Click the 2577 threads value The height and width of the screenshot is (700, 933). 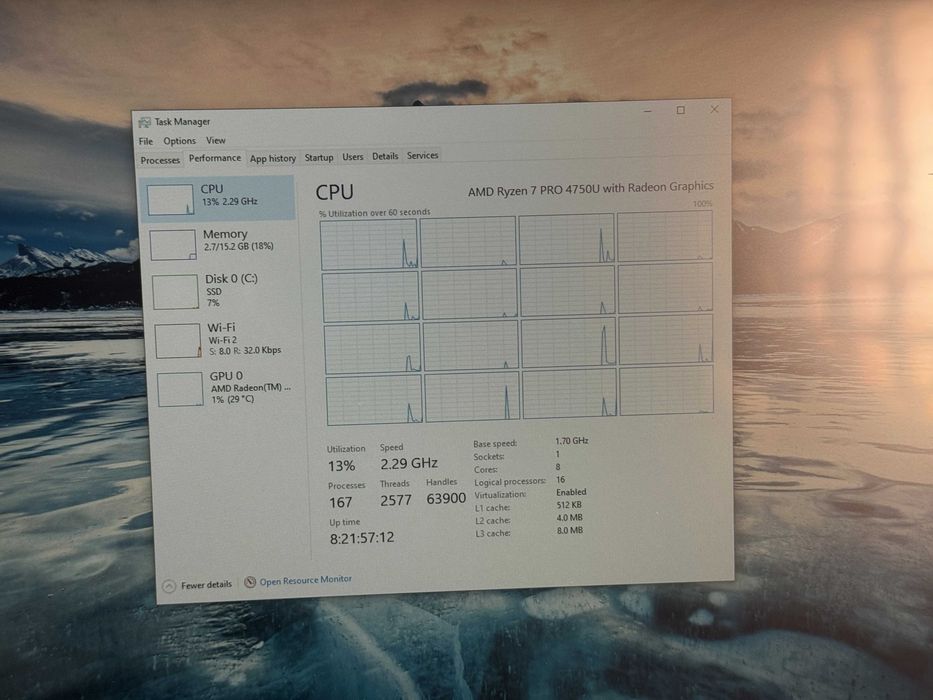(396, 500)
